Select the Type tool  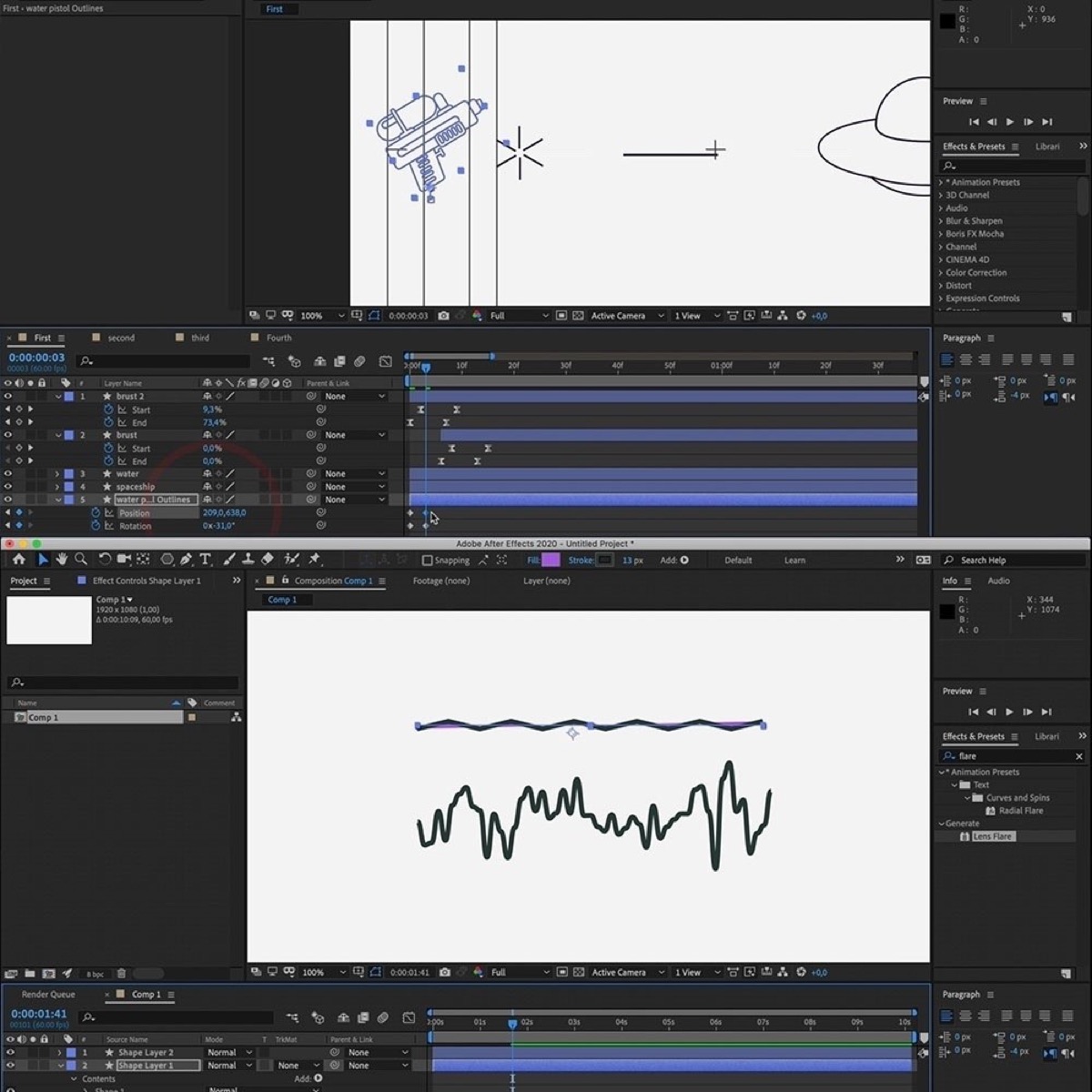click(x=205, y=561)
